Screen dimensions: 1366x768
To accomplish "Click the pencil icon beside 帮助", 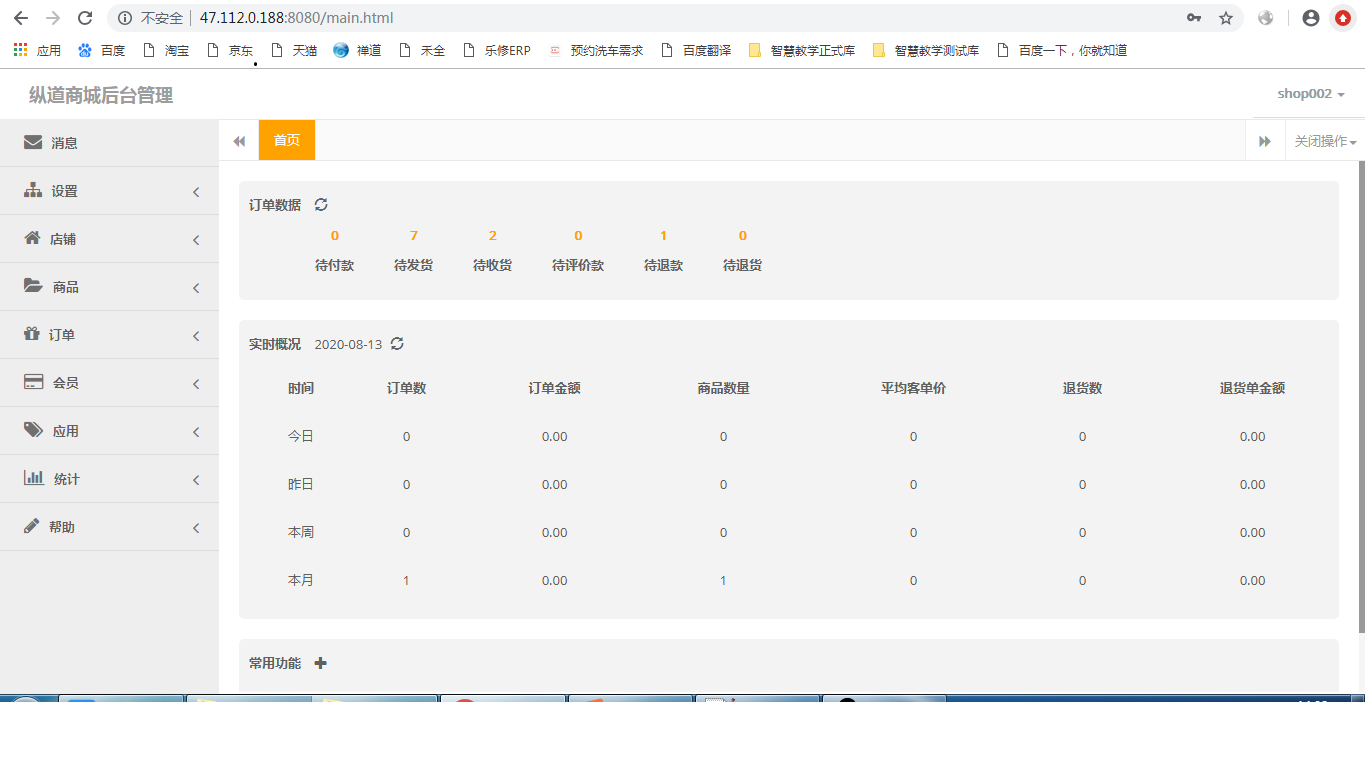I will point(32,526).
